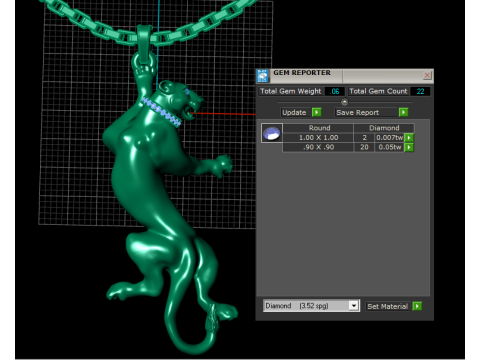Image resolution: width=480 pixels, height=360 pixels.
Task: Click the Set Material button
Action: [x=388, y=306]
